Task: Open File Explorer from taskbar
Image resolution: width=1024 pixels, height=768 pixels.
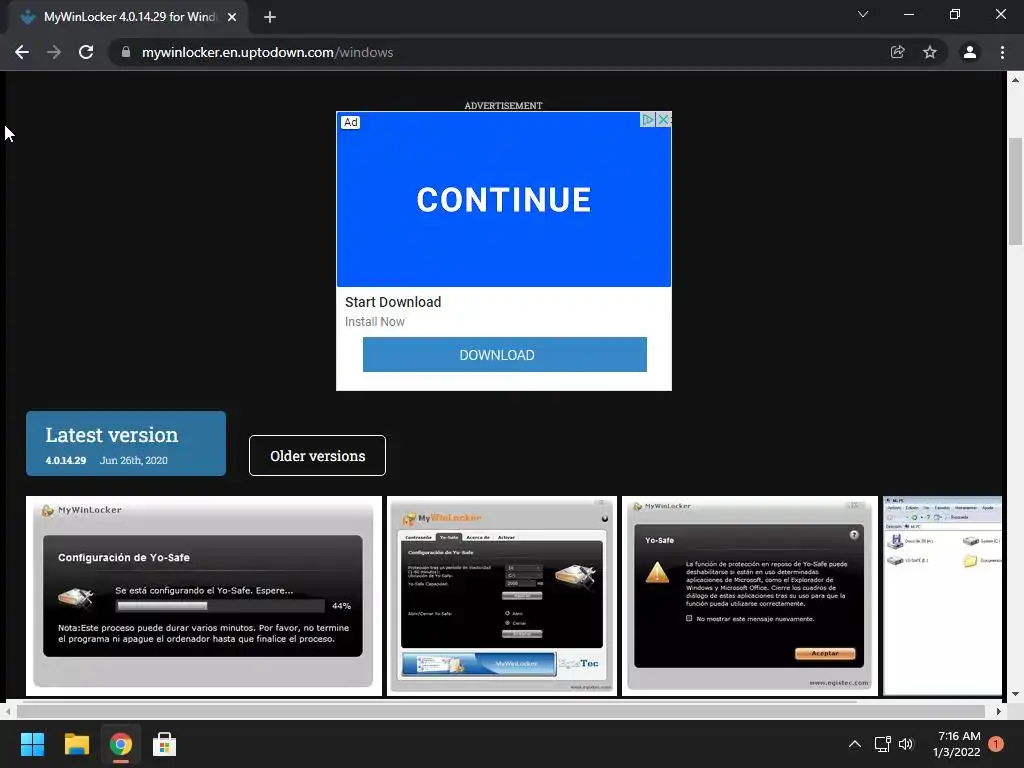Action: tap(76, 744)
